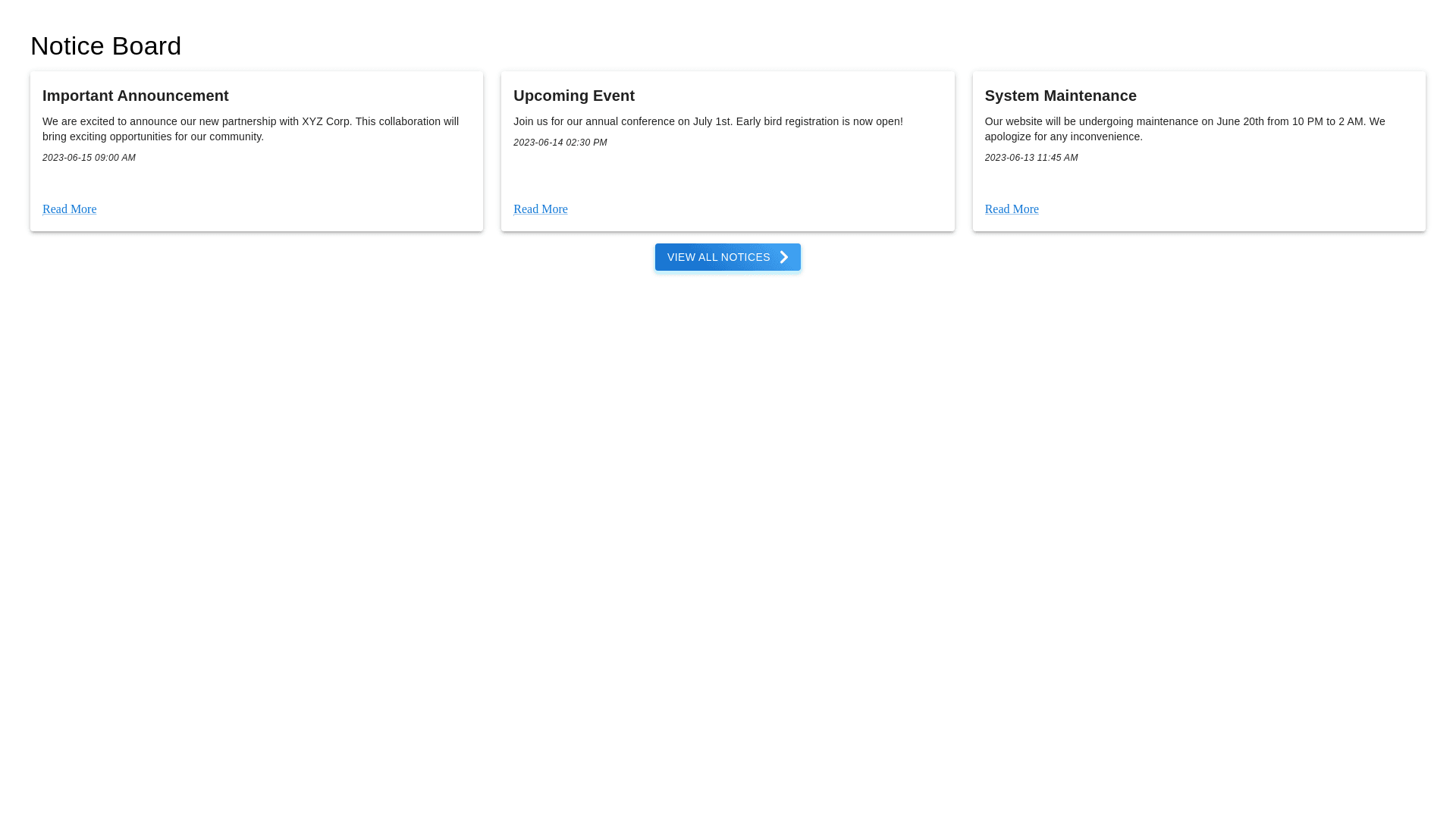This screenshot has height=819, width=1456.
Task: Select the Important Announcement notice card
Action: [303, 182]
